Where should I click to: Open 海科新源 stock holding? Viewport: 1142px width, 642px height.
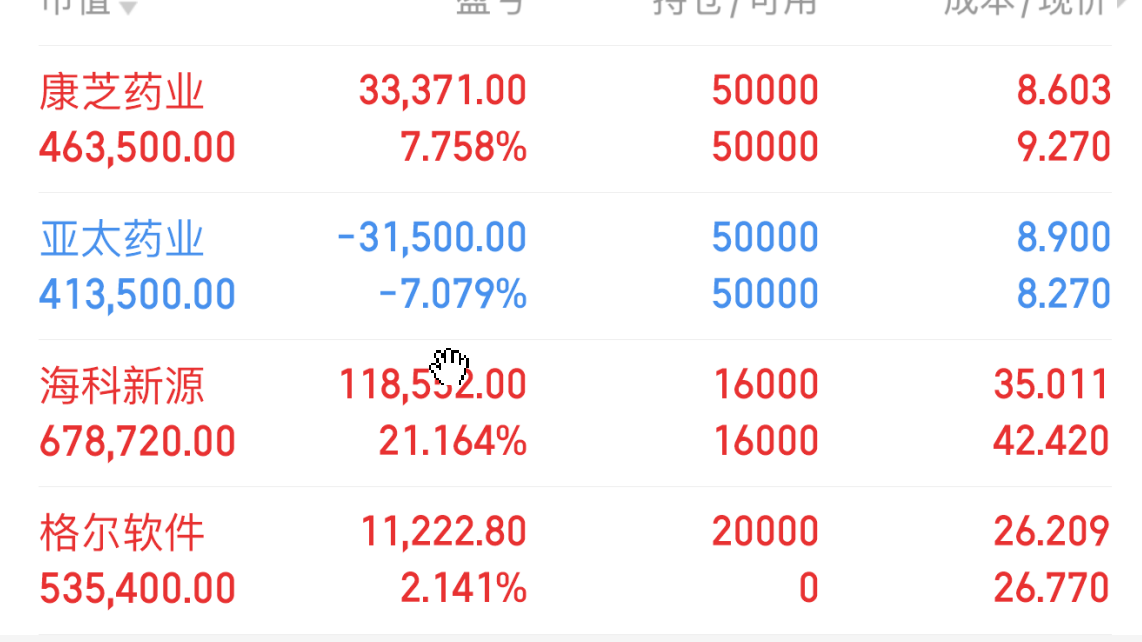coord(575,413)
